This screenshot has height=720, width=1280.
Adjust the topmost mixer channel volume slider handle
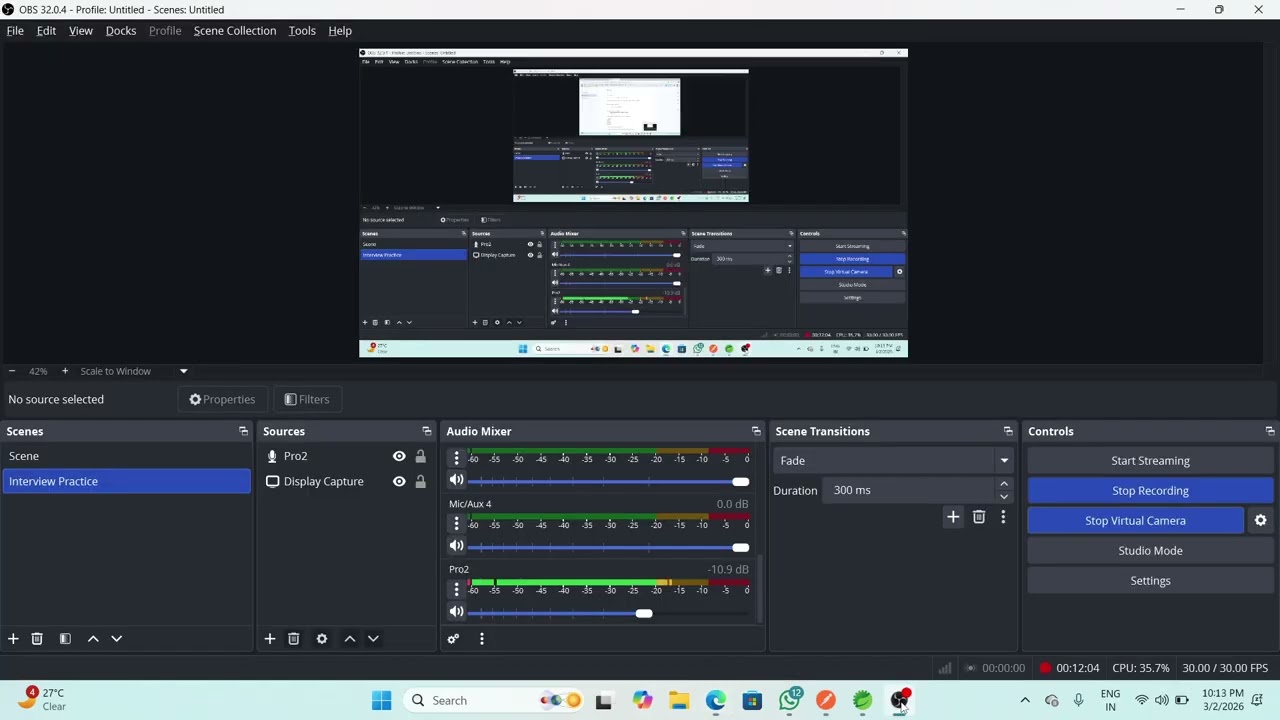tap(740, 481)
